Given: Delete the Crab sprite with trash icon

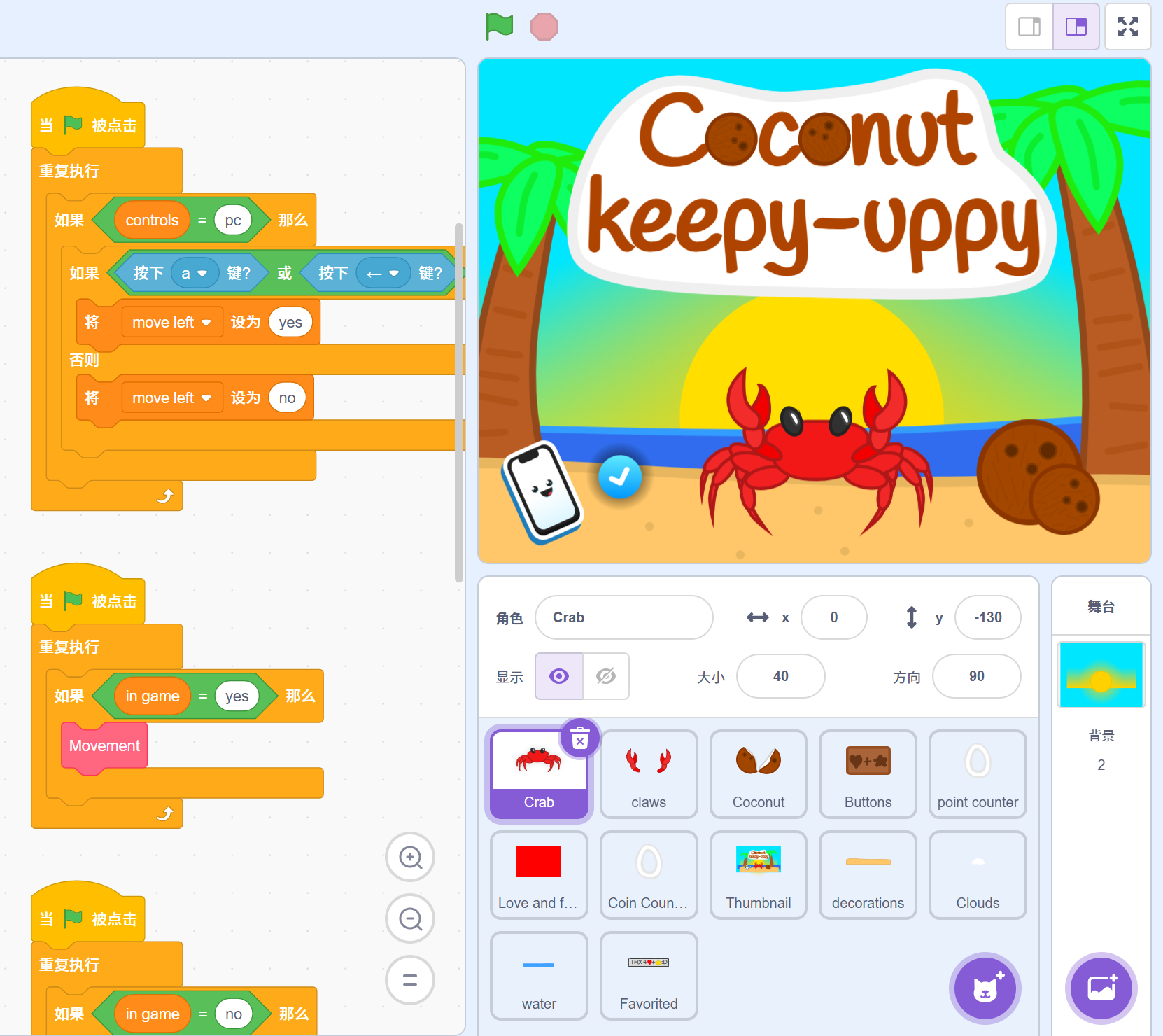Looking at the screenshot, I should point(580,738).
